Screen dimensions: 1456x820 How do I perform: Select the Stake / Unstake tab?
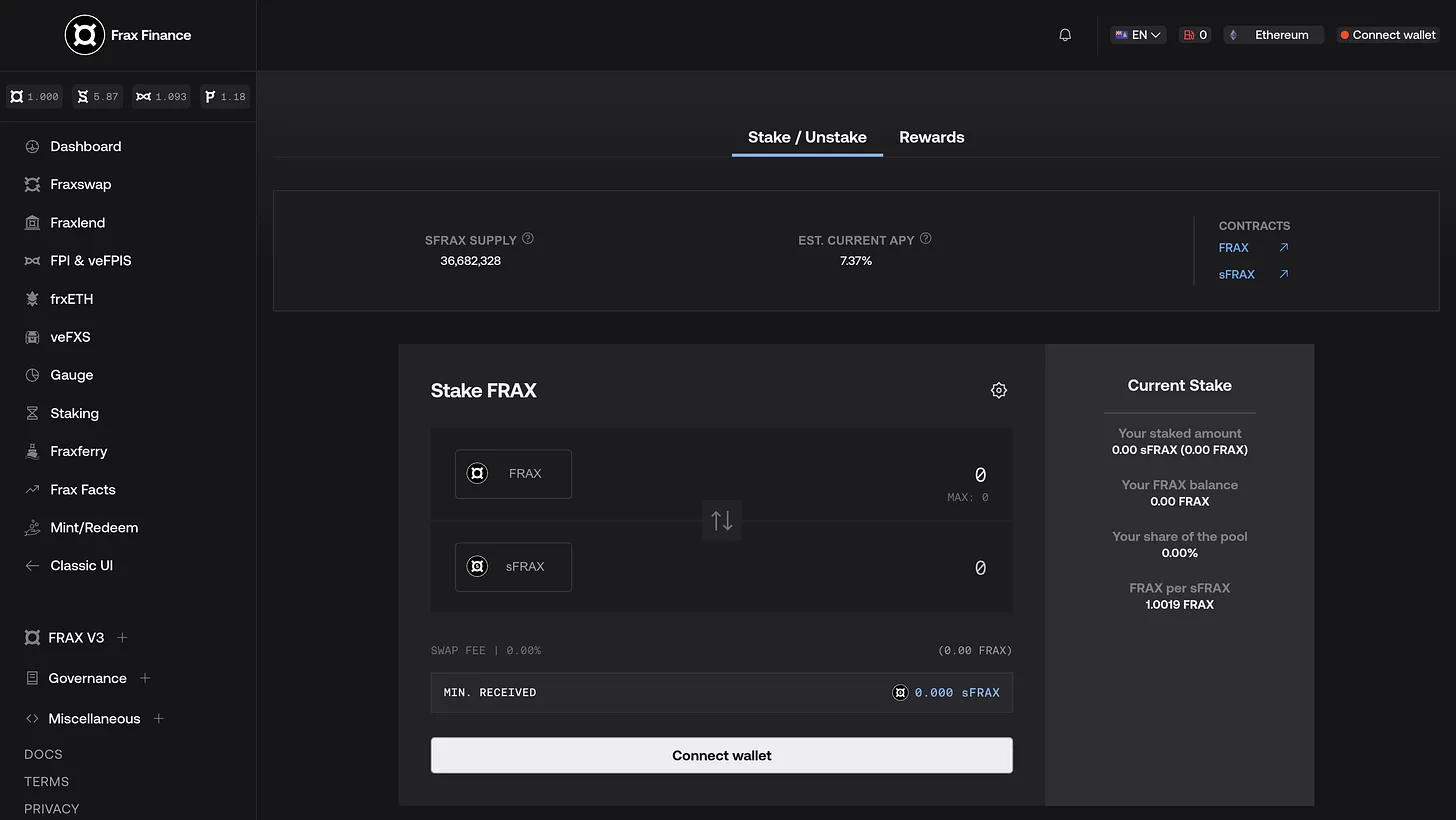point(807,137)
